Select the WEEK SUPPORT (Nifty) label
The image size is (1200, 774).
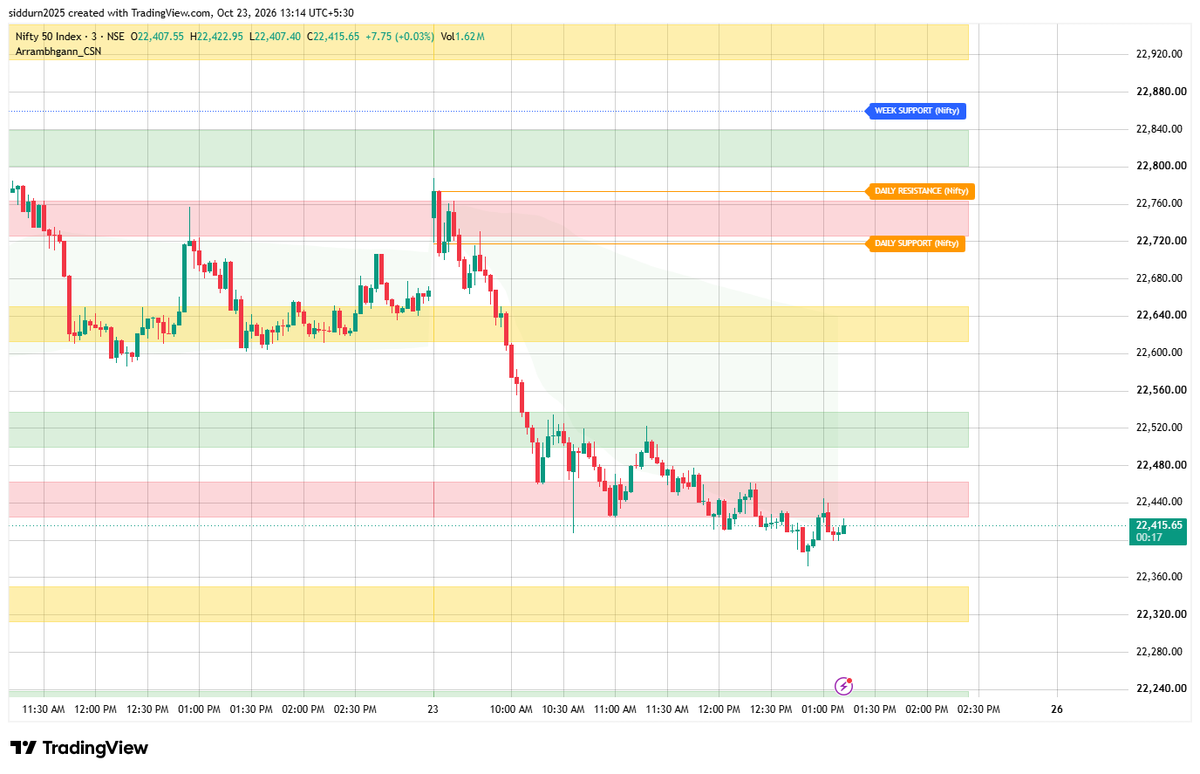click(x=917, y=111)
